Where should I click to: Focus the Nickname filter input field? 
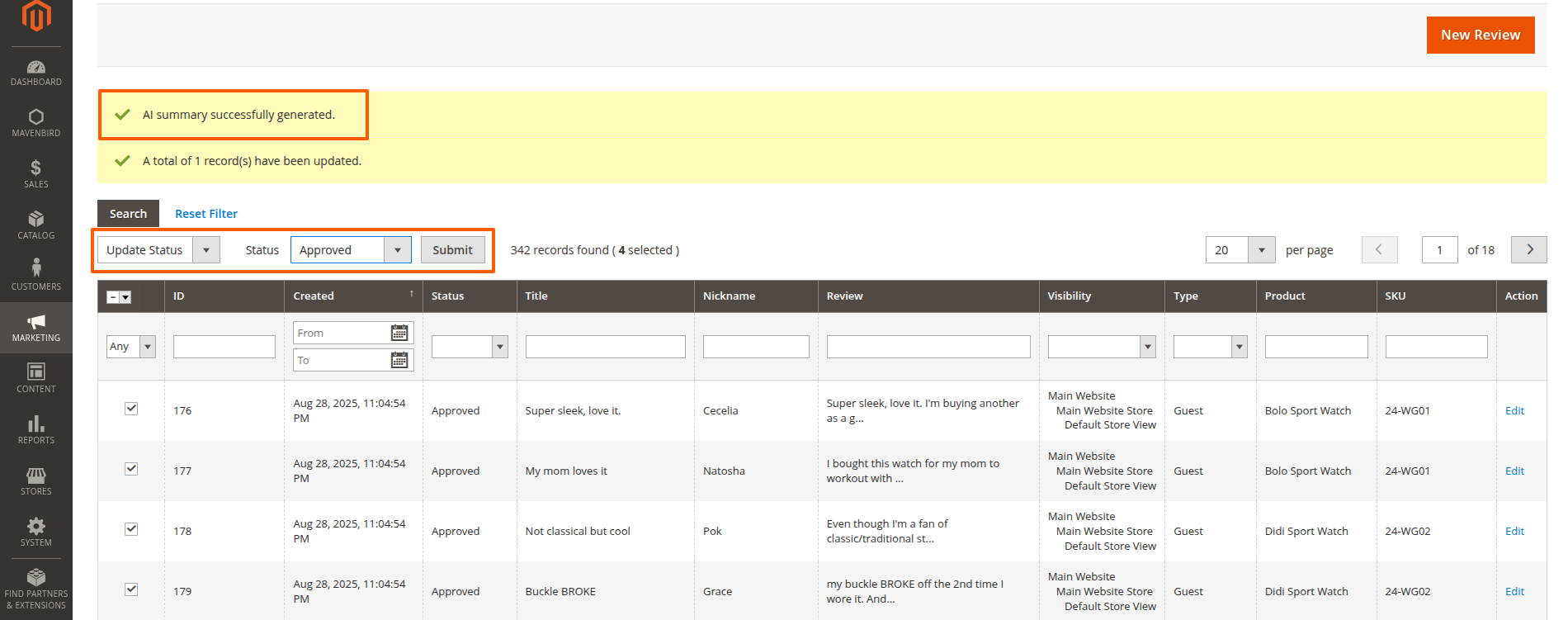tap(756, 347)
